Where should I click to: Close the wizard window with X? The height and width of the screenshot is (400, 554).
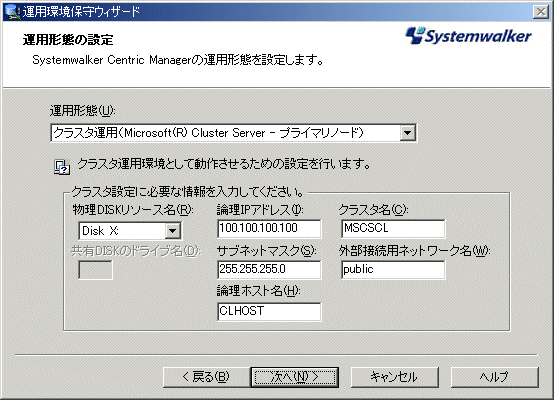click(541, 12)
